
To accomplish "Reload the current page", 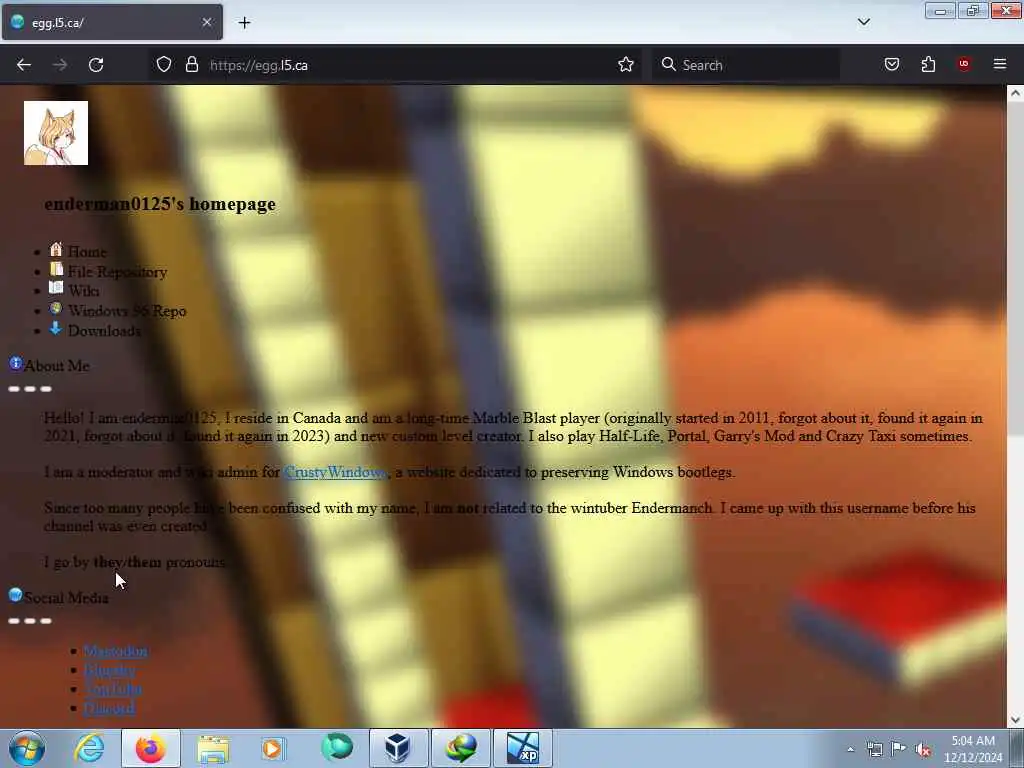I will (x=96, y=65).
